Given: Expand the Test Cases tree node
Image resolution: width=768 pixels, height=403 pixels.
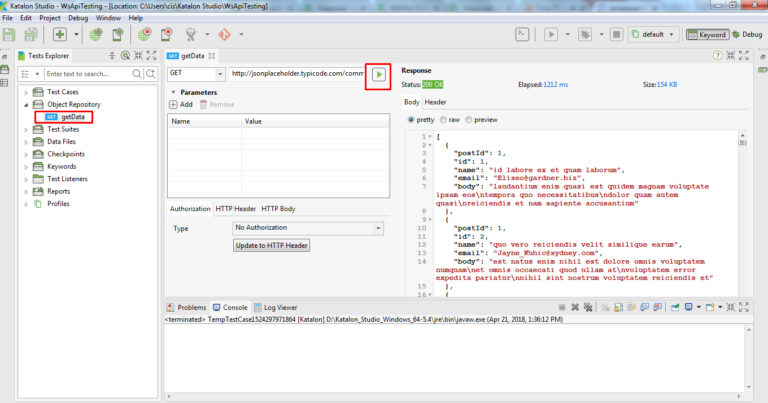Looking at the screenshot, I should [26, 92].
